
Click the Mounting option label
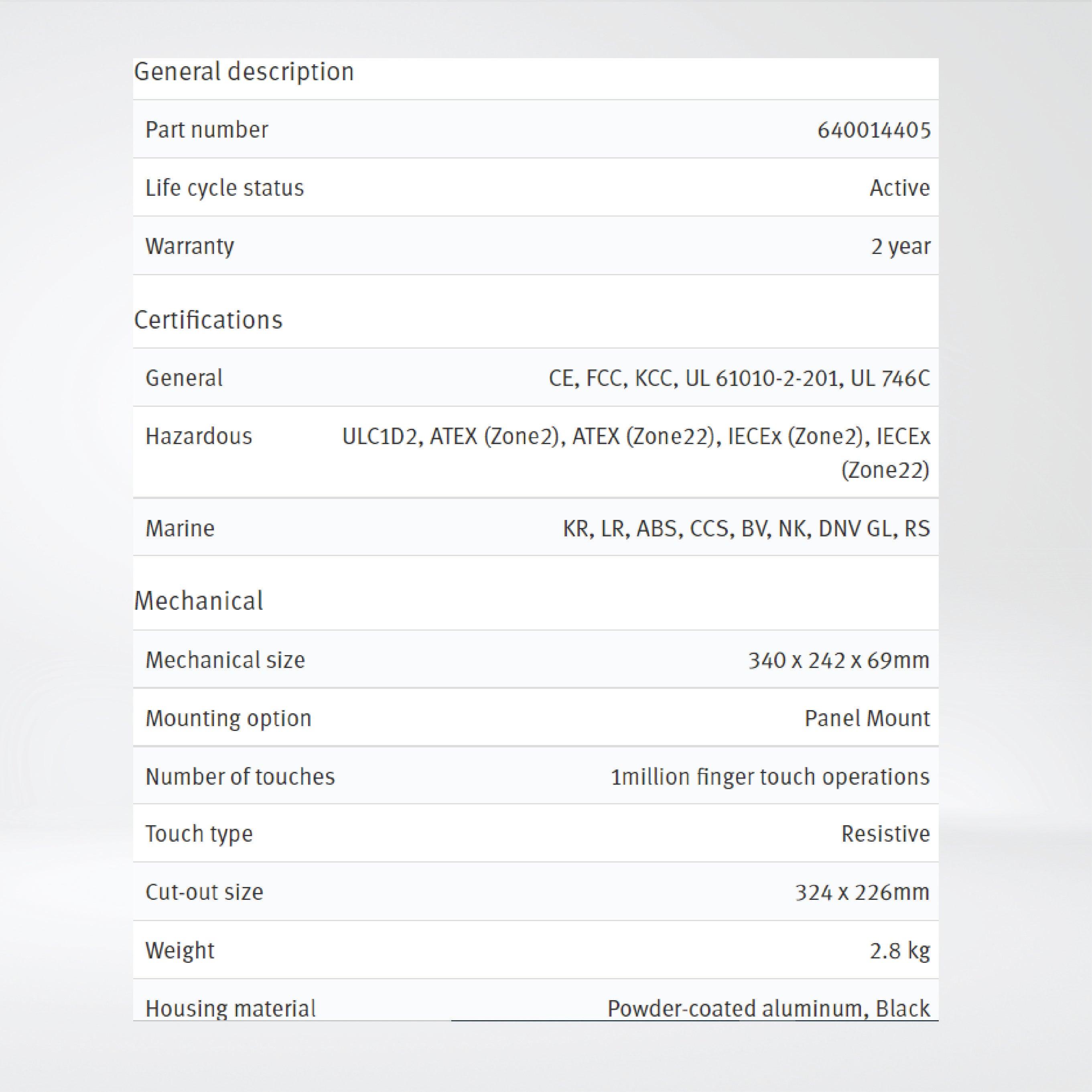(x=228, y=719)
